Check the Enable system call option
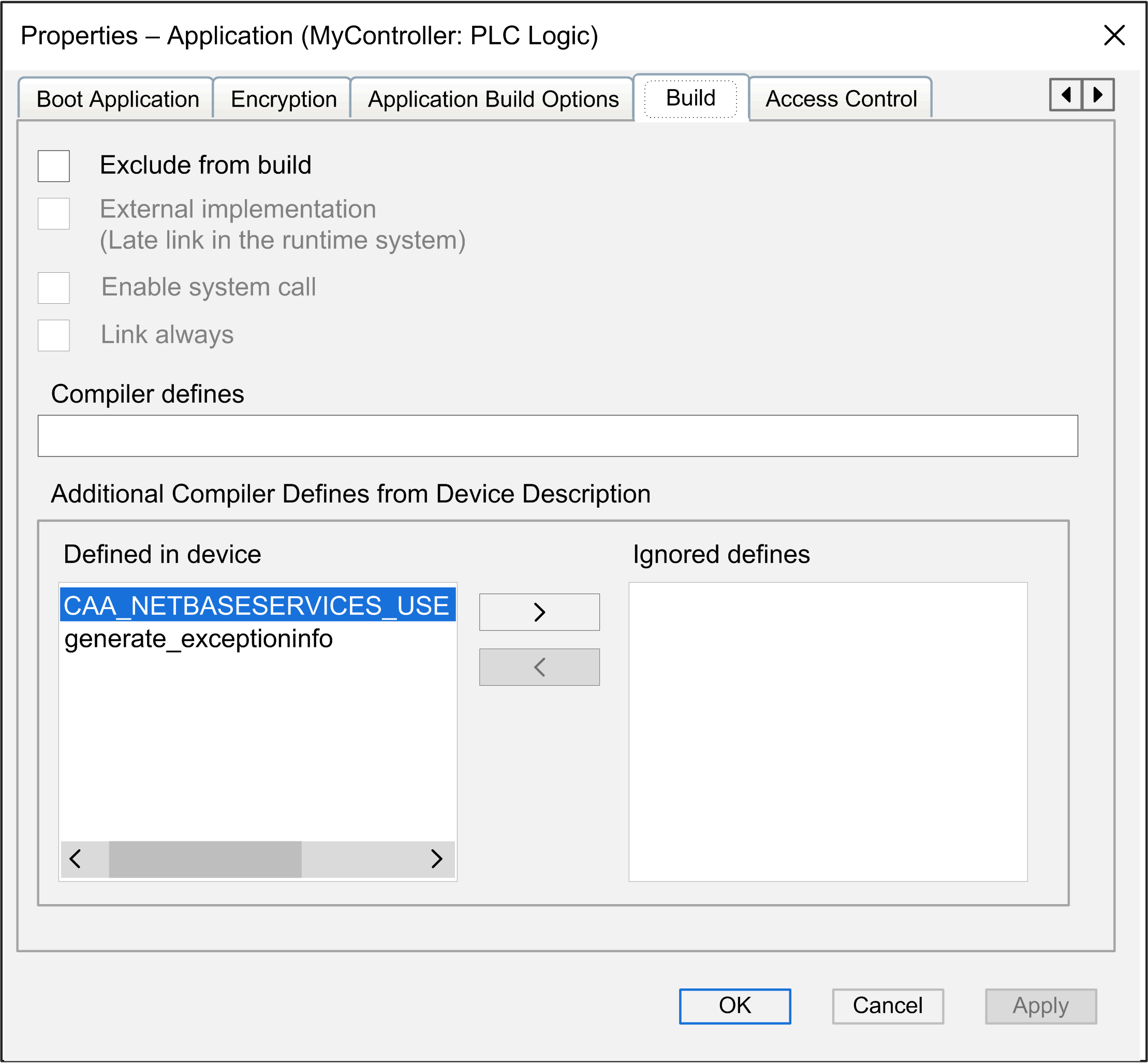1148x1063 pixels. pyautogui.click(x=53, y=288)
